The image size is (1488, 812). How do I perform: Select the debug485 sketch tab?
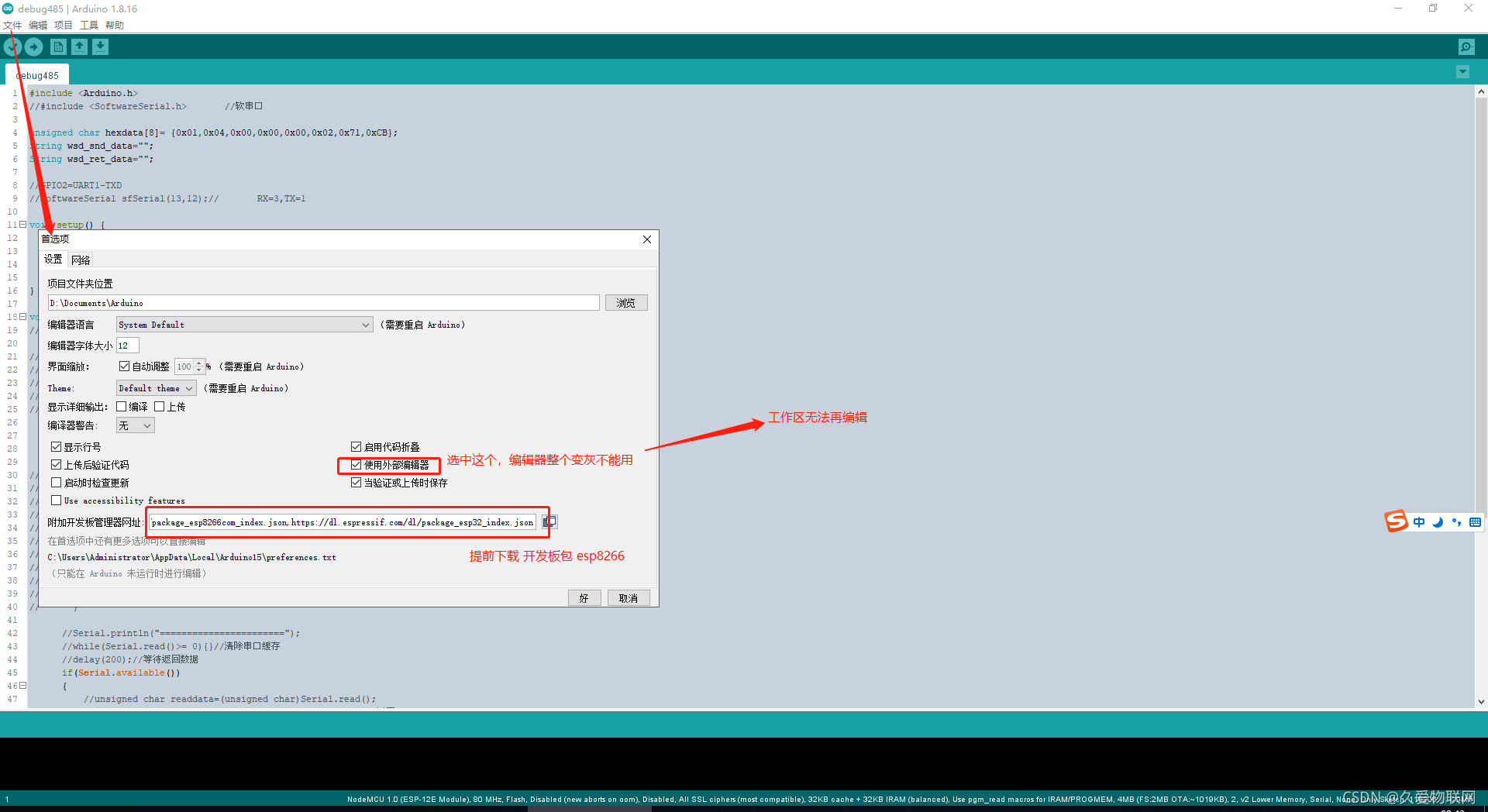pos(37,75)
